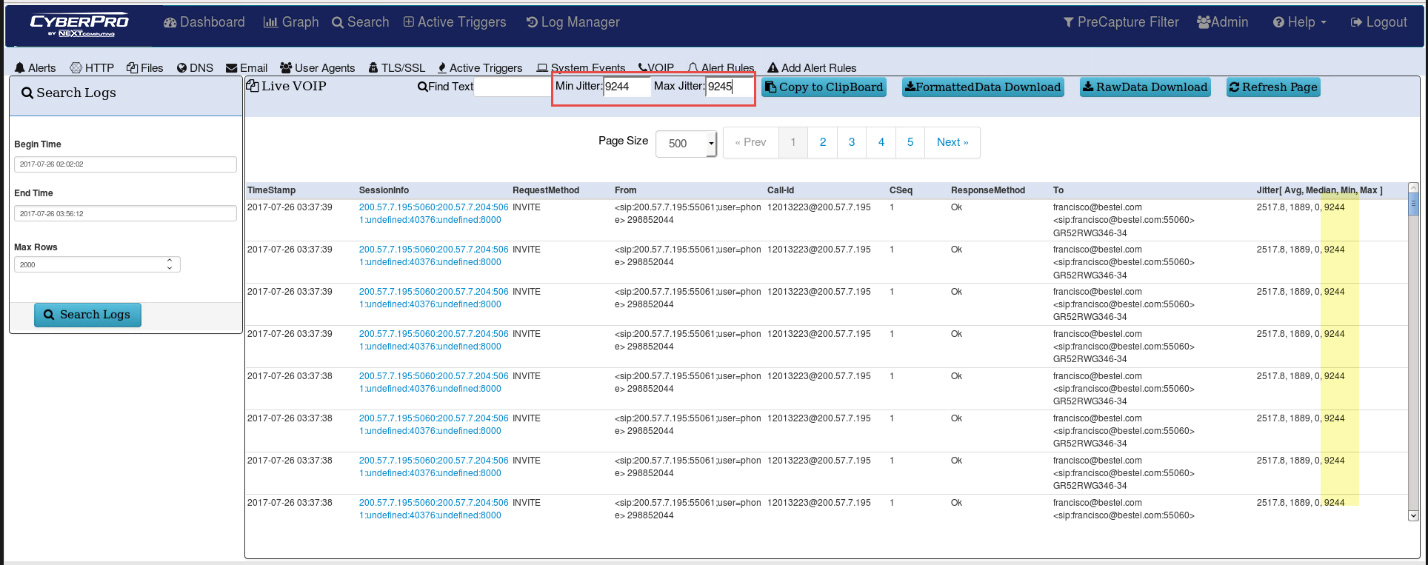Go to results page 1
1428x565 pixels.
click(793, 142)
